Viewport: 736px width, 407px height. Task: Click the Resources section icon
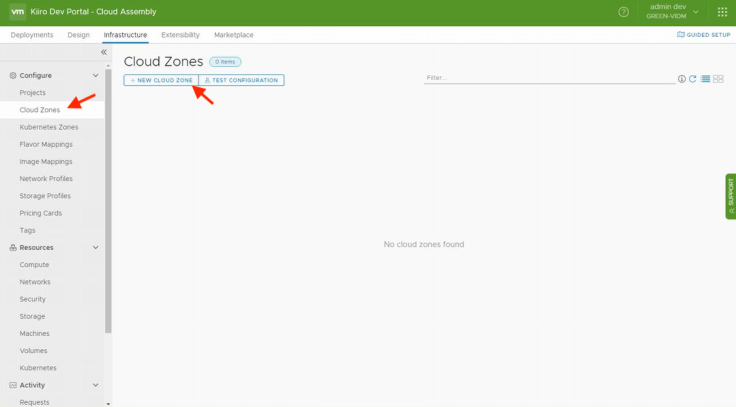[x=13, y=247]
